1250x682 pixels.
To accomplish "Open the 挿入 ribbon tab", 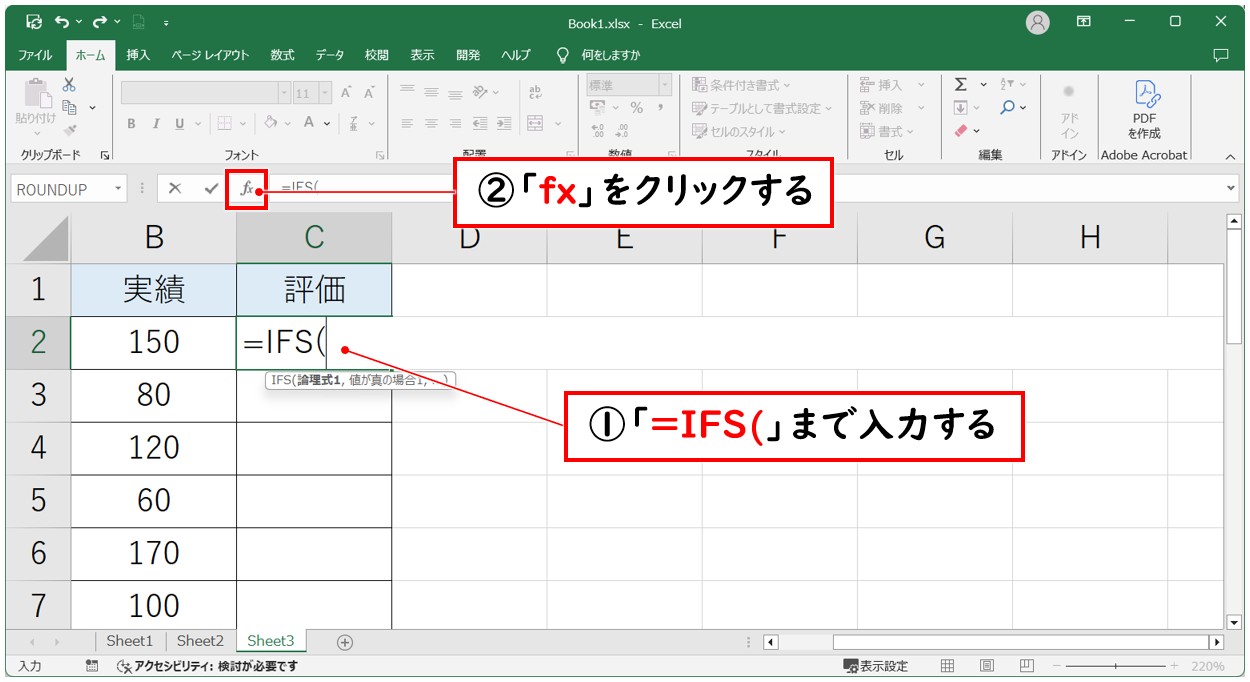I will [x=138, y=55].
